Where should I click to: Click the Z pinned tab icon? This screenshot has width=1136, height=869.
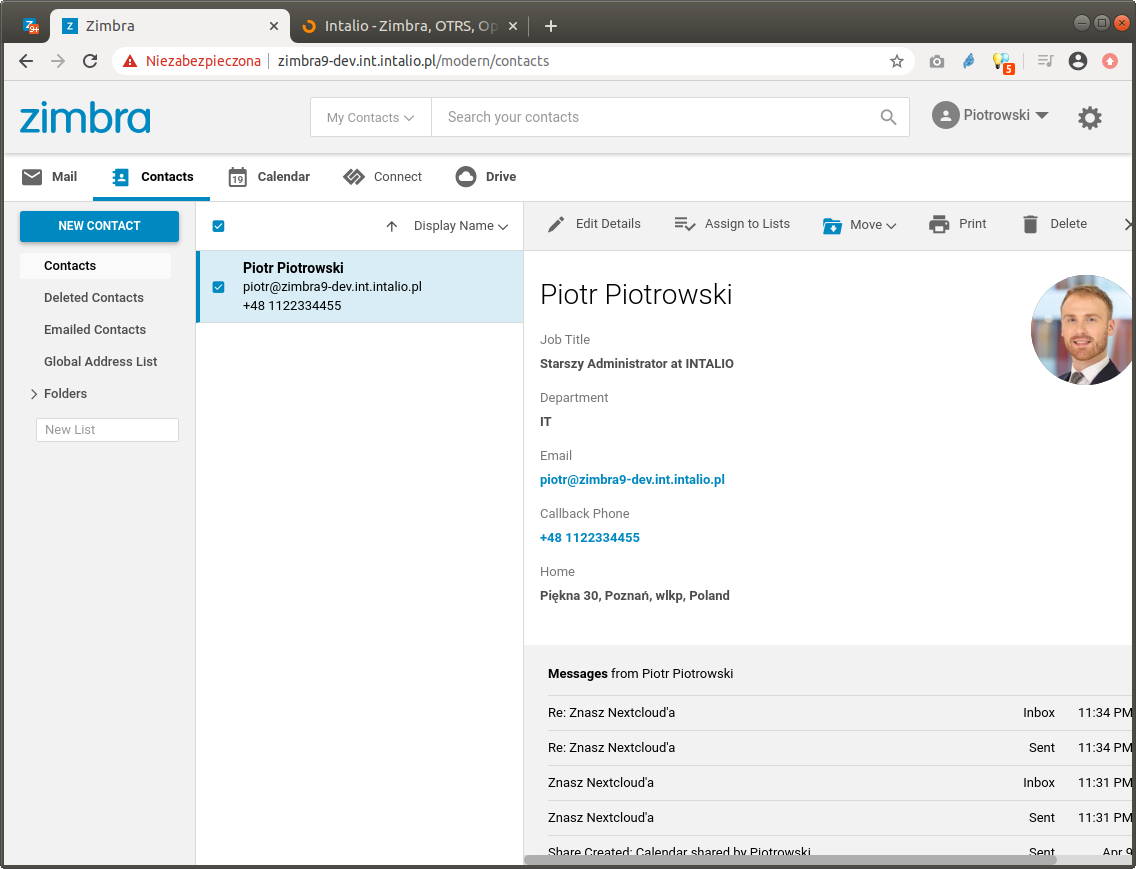31,27
